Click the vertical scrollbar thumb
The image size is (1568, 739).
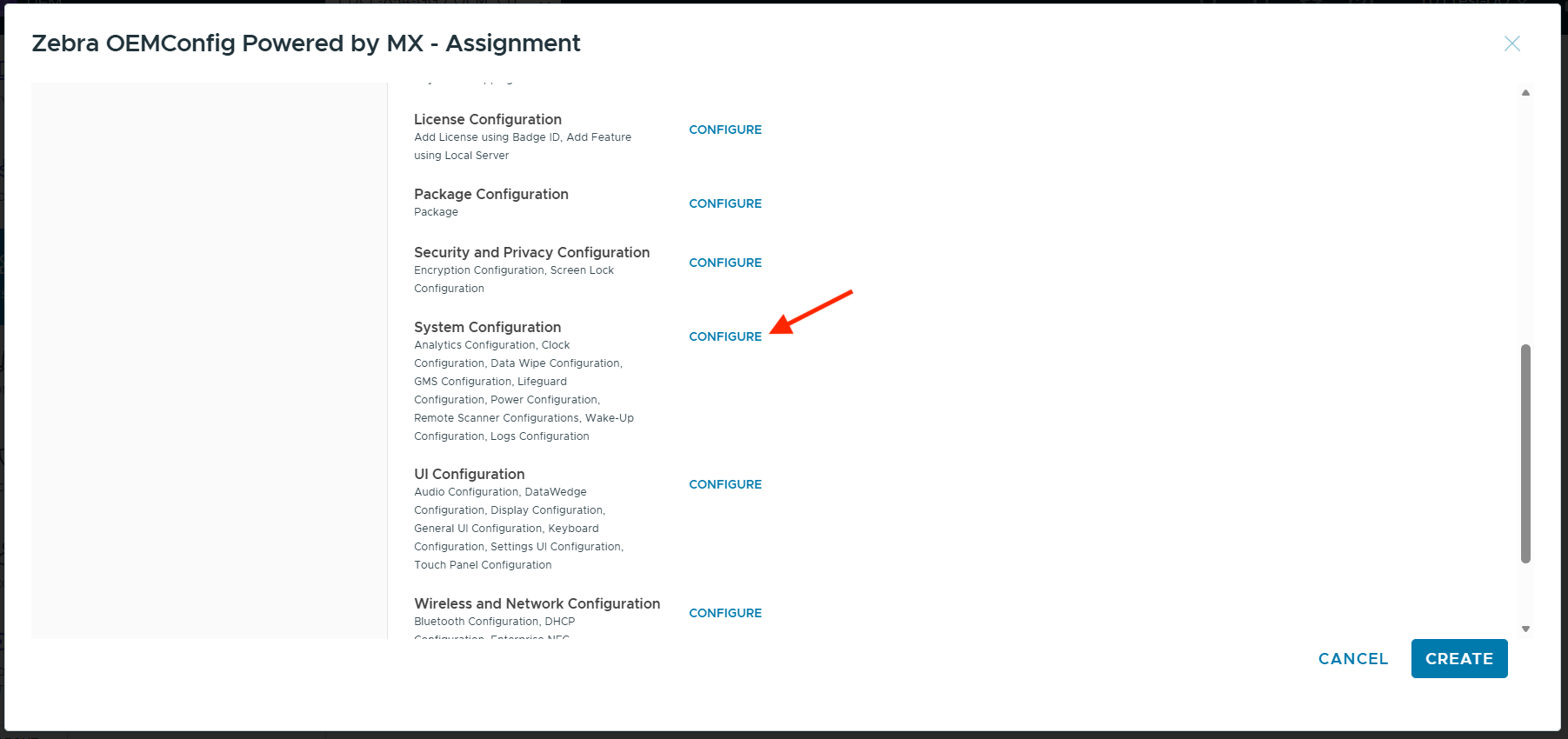[x=1525, y=452]
